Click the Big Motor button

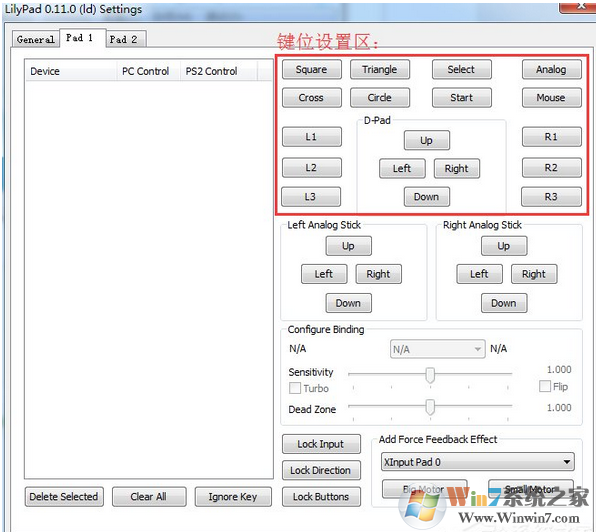[424, 489]
